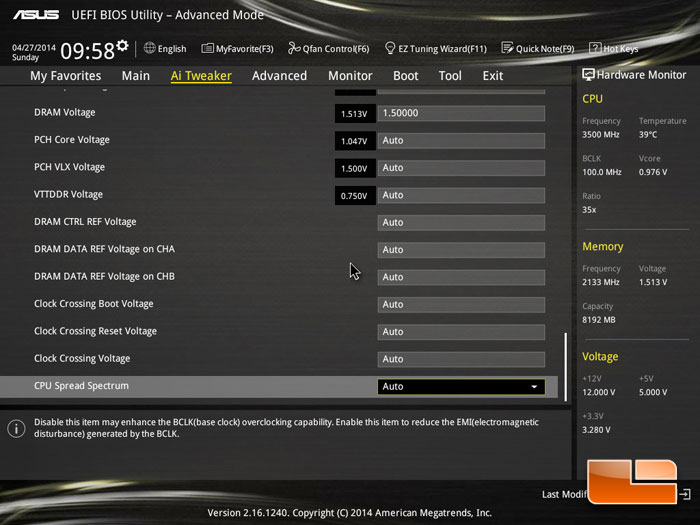
Task: Click the 0.750V VTTDDR reading
Action: pyautogui.click(x=355, y=196)
